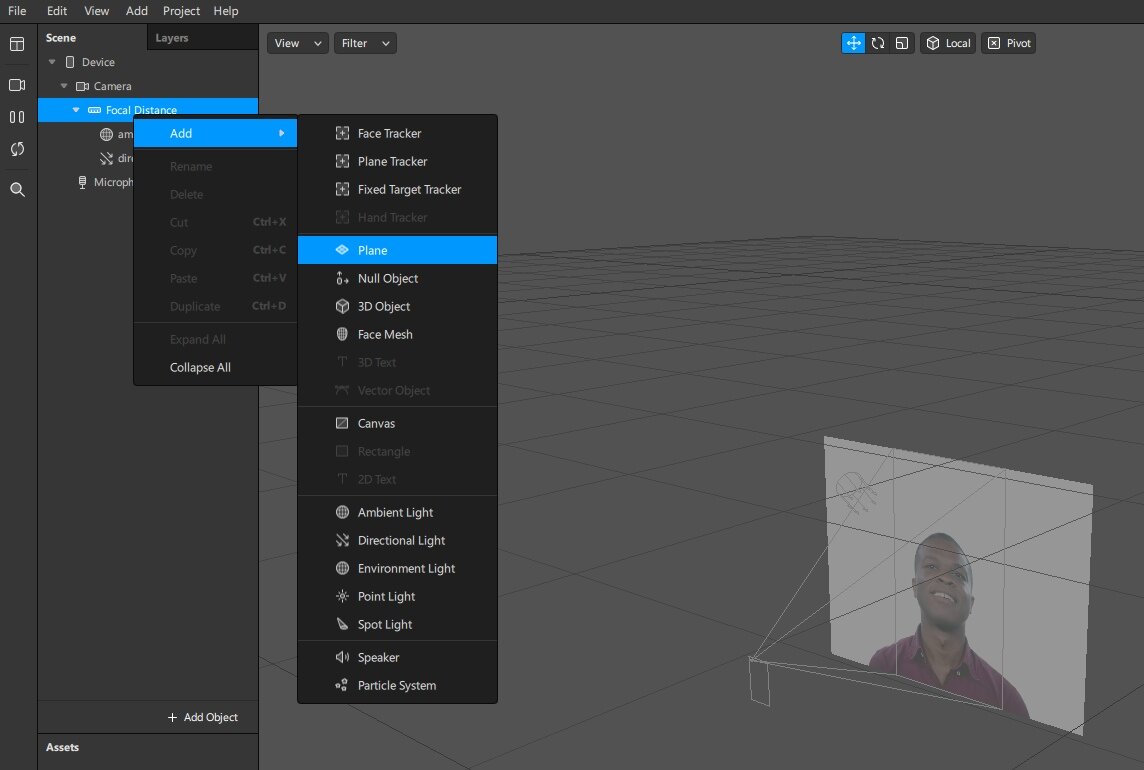
Task: Toggle the Pivot mode button
Action: coord(1008,43)
